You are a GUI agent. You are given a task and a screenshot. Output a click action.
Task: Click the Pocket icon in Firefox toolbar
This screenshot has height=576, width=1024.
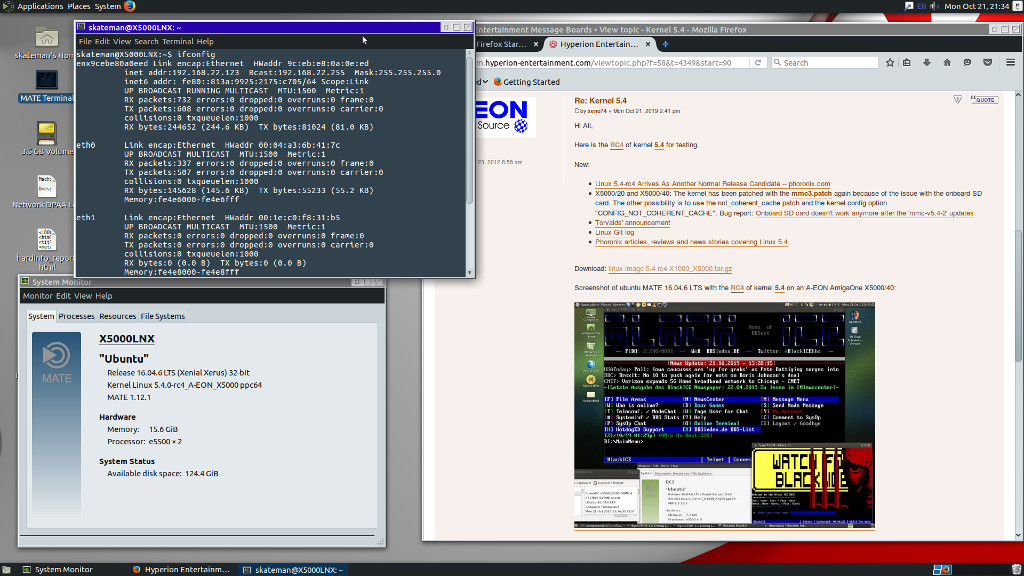[x=987, y=63]
